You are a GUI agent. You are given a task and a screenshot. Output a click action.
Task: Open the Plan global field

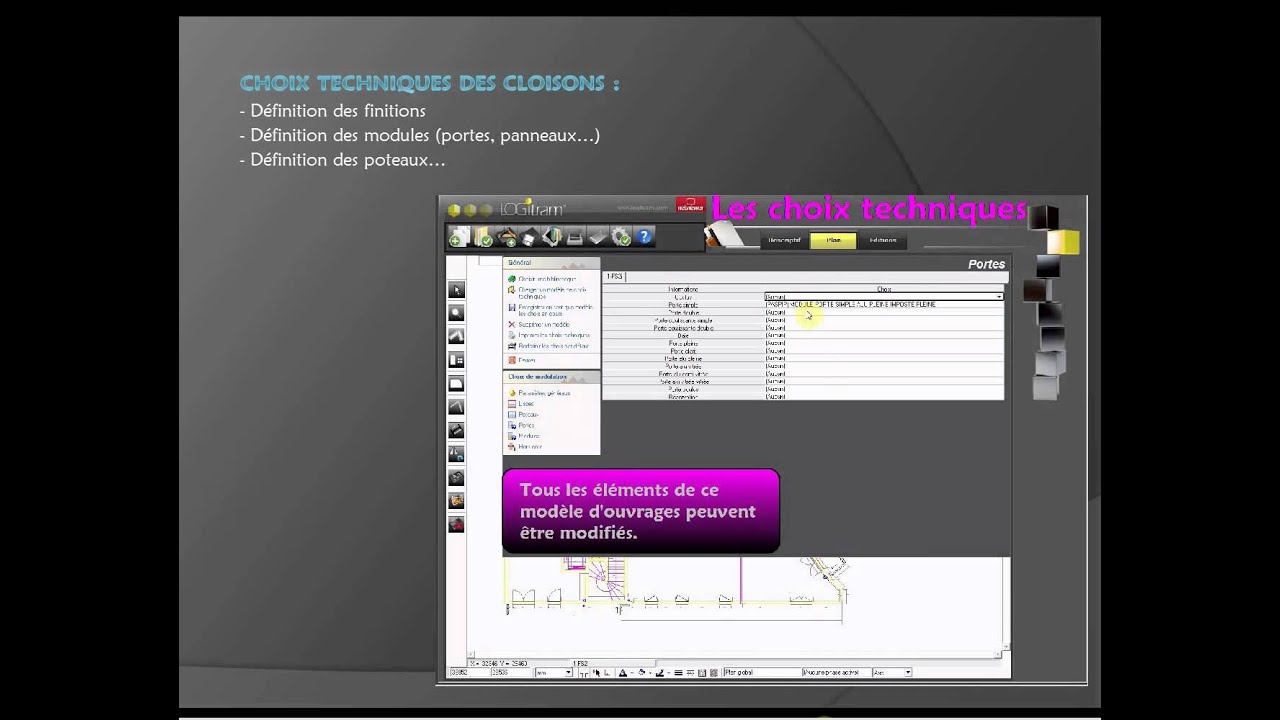(x=760, y=673)
